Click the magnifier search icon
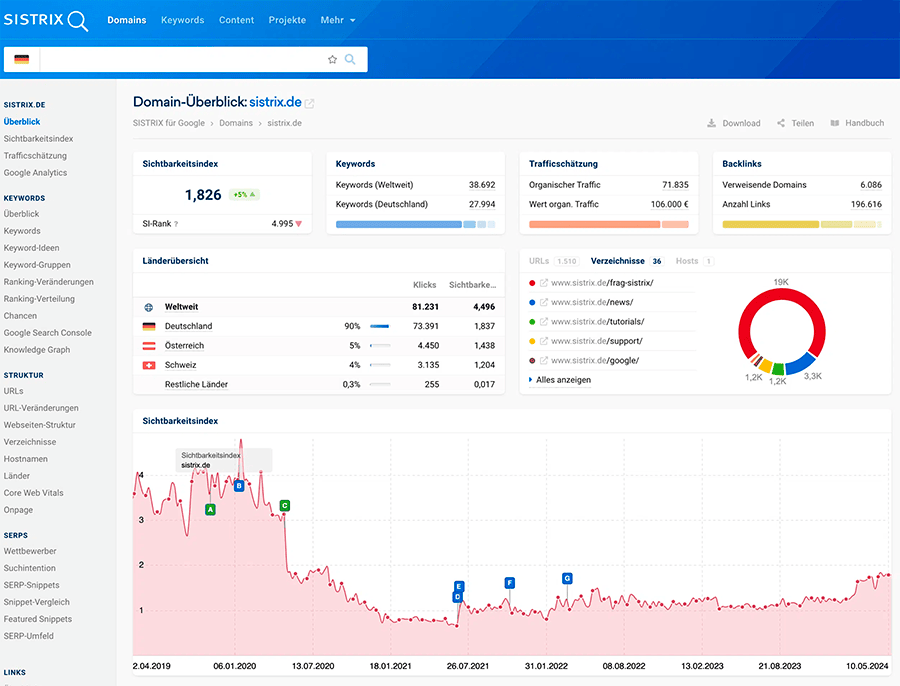This screenshot has height=686, width=900. pyautogui.click(x=350, y=59)
